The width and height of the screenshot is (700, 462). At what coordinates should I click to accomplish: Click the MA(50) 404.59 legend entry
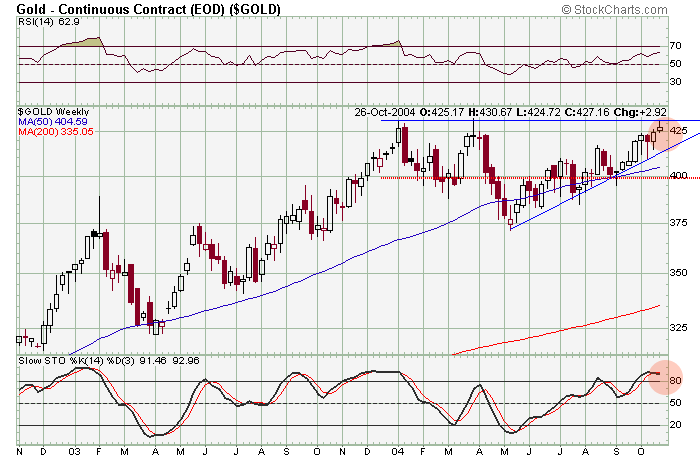(53, 121)
